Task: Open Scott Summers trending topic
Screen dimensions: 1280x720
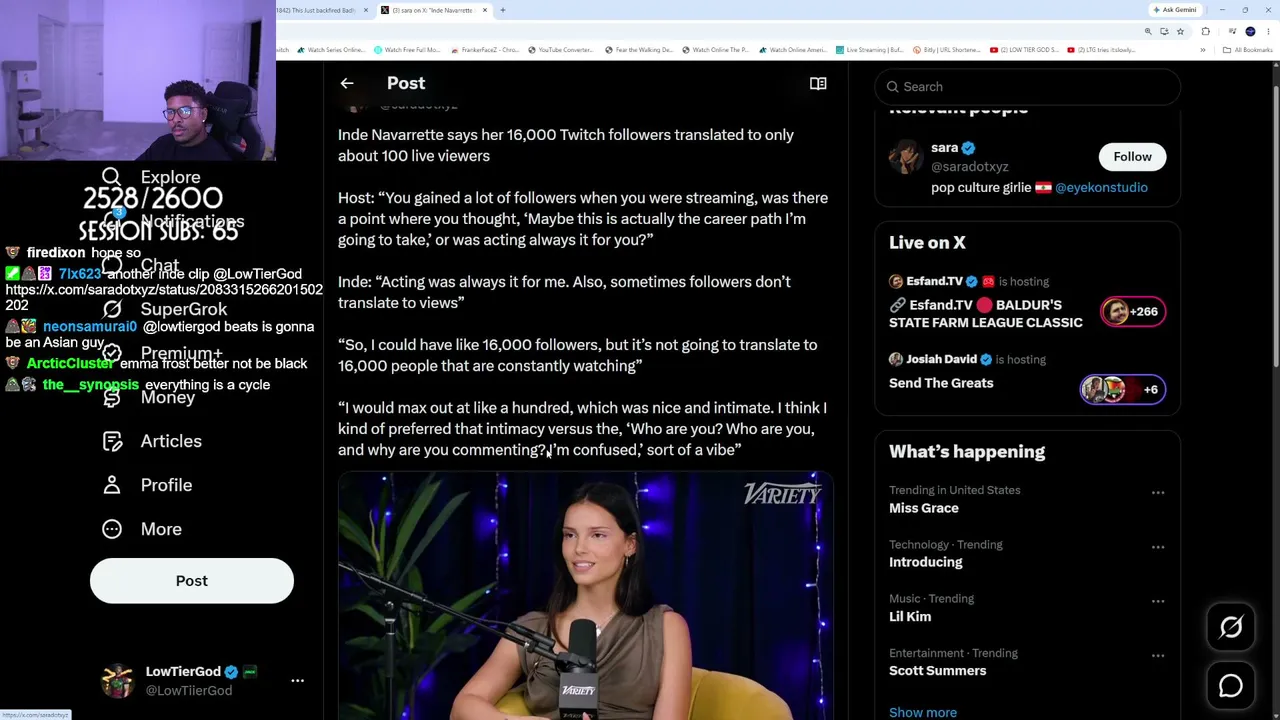Action: click(937, 671)
